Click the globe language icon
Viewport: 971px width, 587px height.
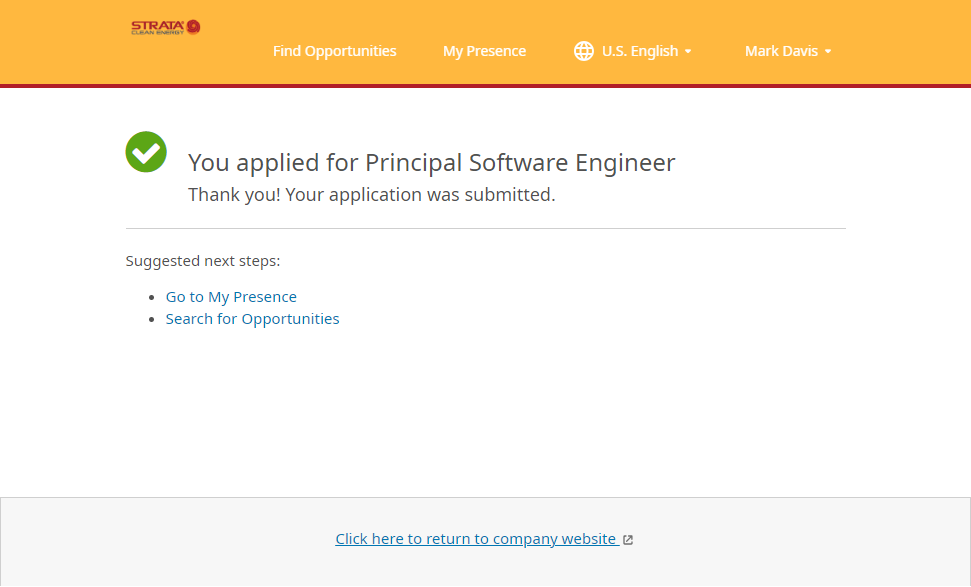tap(584, 51)
